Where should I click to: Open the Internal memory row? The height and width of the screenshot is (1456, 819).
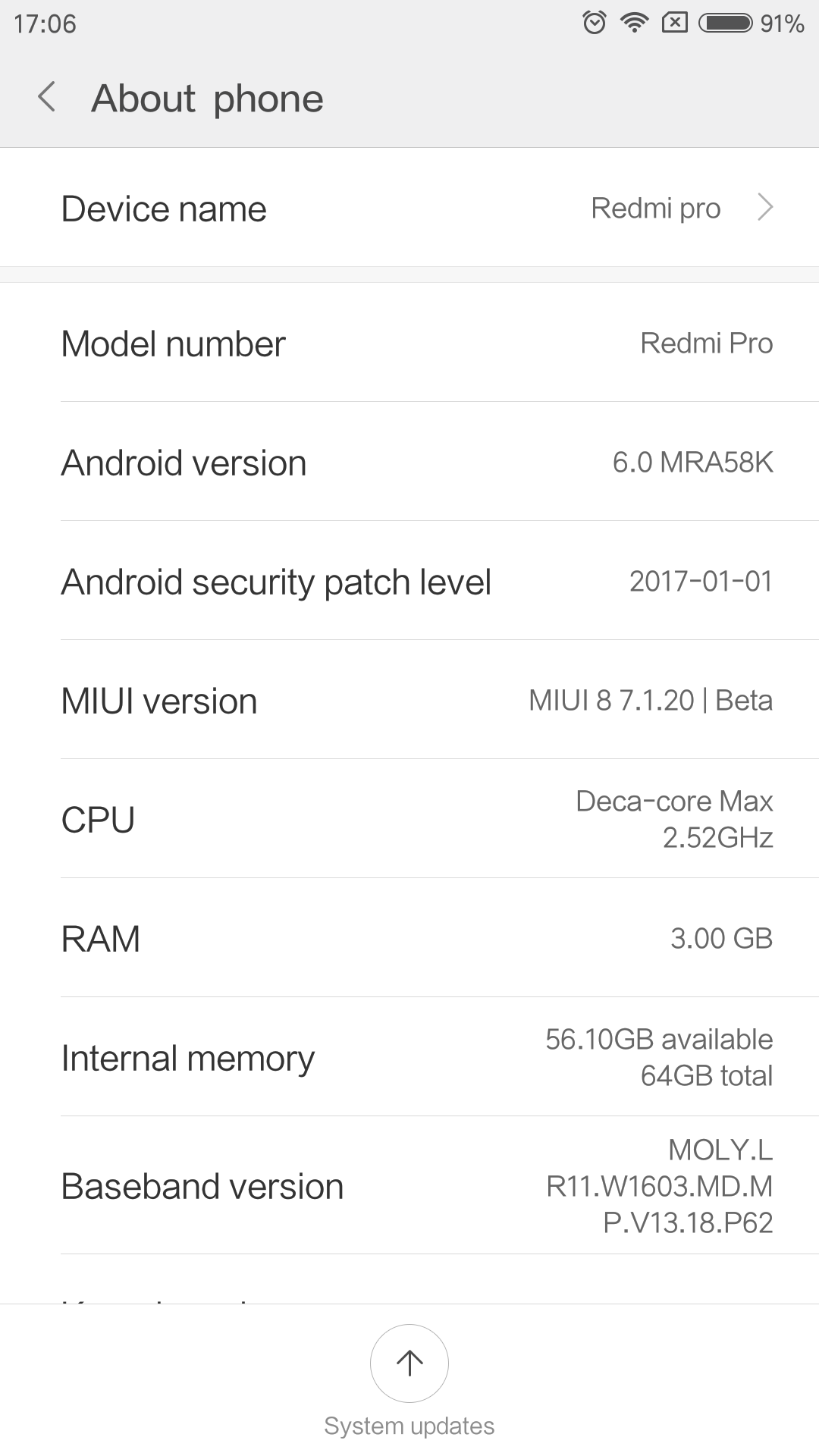click(x=409, y=1058)
